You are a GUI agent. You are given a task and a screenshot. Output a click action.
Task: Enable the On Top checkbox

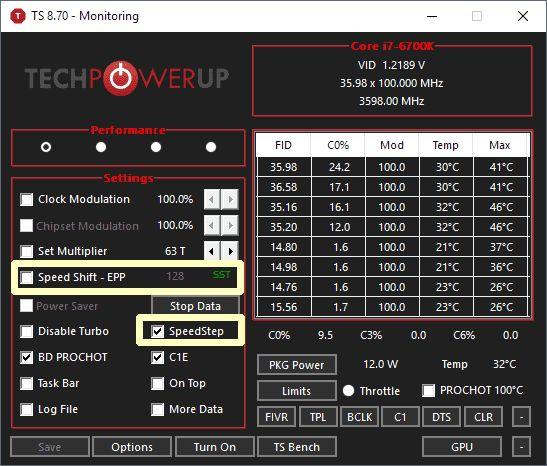[x=158, y=383]
